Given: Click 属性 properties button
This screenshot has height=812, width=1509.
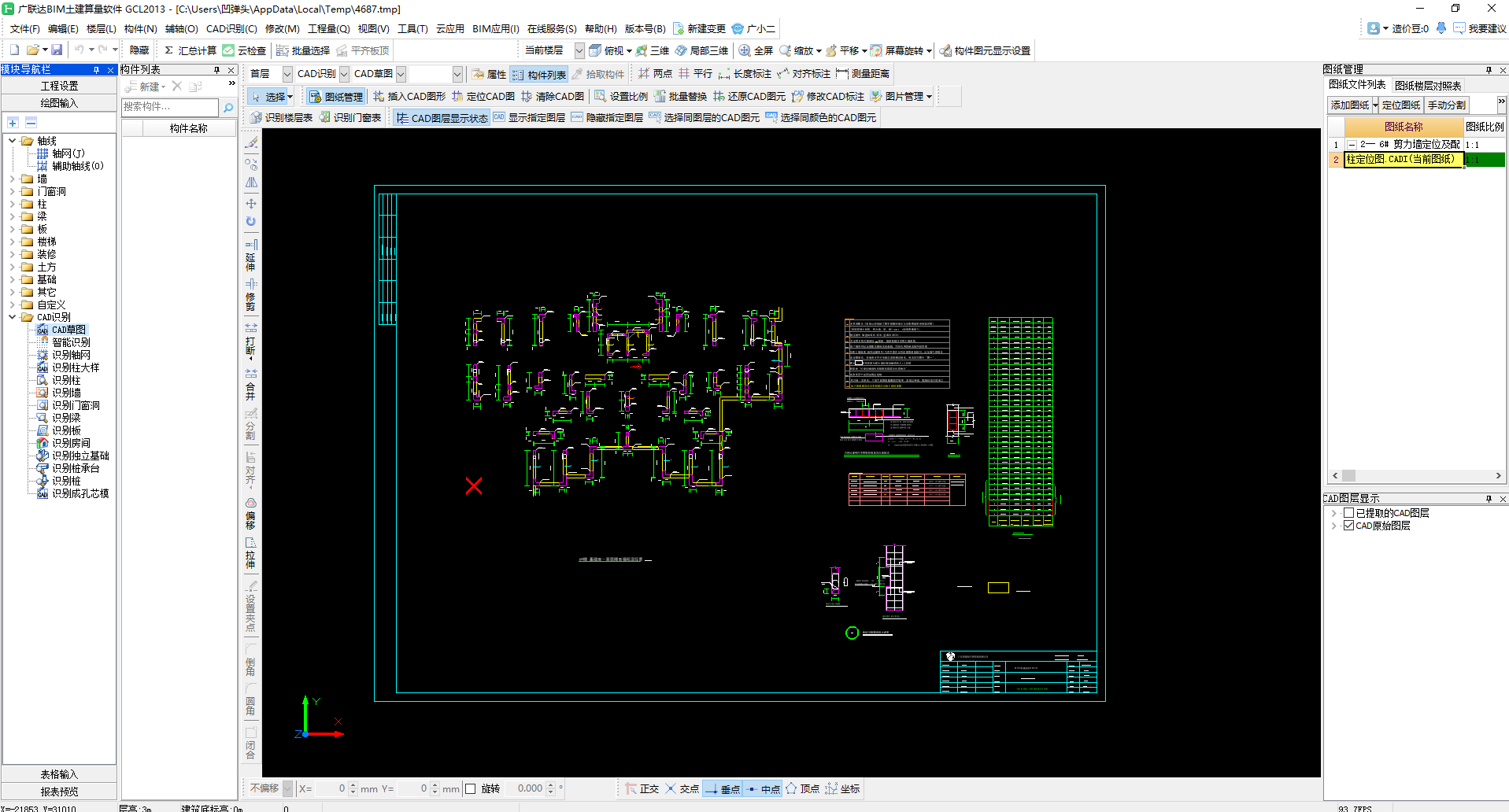Looking at the screenshot, I should [489, 74].
